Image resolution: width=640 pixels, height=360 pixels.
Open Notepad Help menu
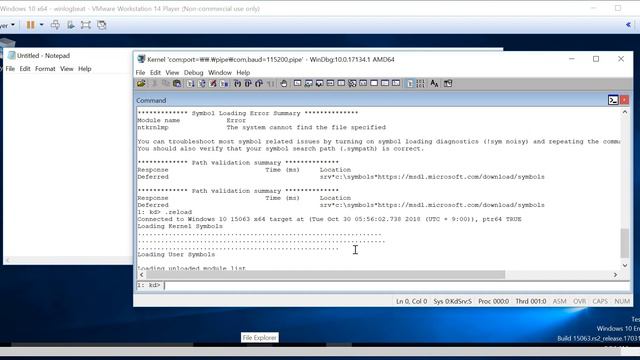pyautogui.click(x=84, y=69)
